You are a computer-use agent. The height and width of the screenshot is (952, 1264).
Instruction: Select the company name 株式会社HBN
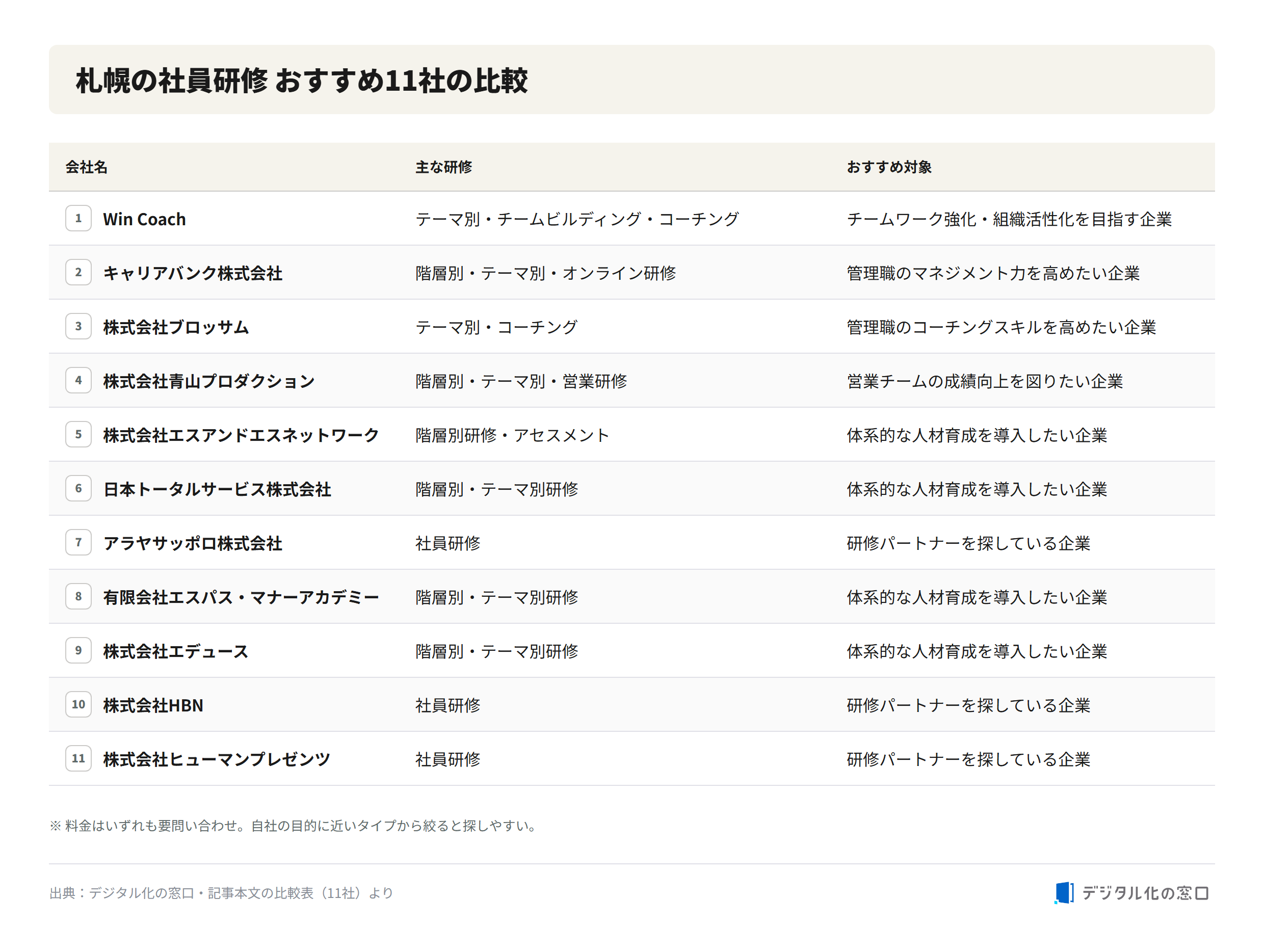(x=153, y=705)
